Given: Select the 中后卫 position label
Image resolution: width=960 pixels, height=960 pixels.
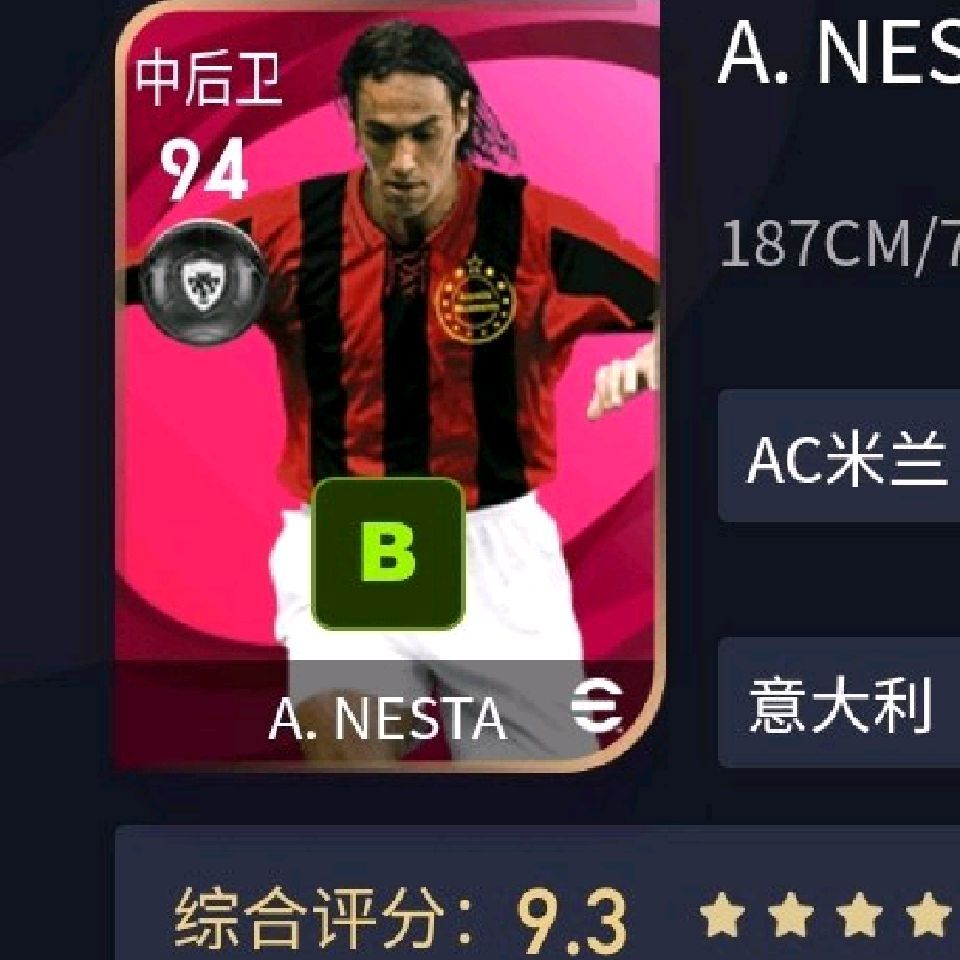Looking at the screenshot, I should [208, 78].
